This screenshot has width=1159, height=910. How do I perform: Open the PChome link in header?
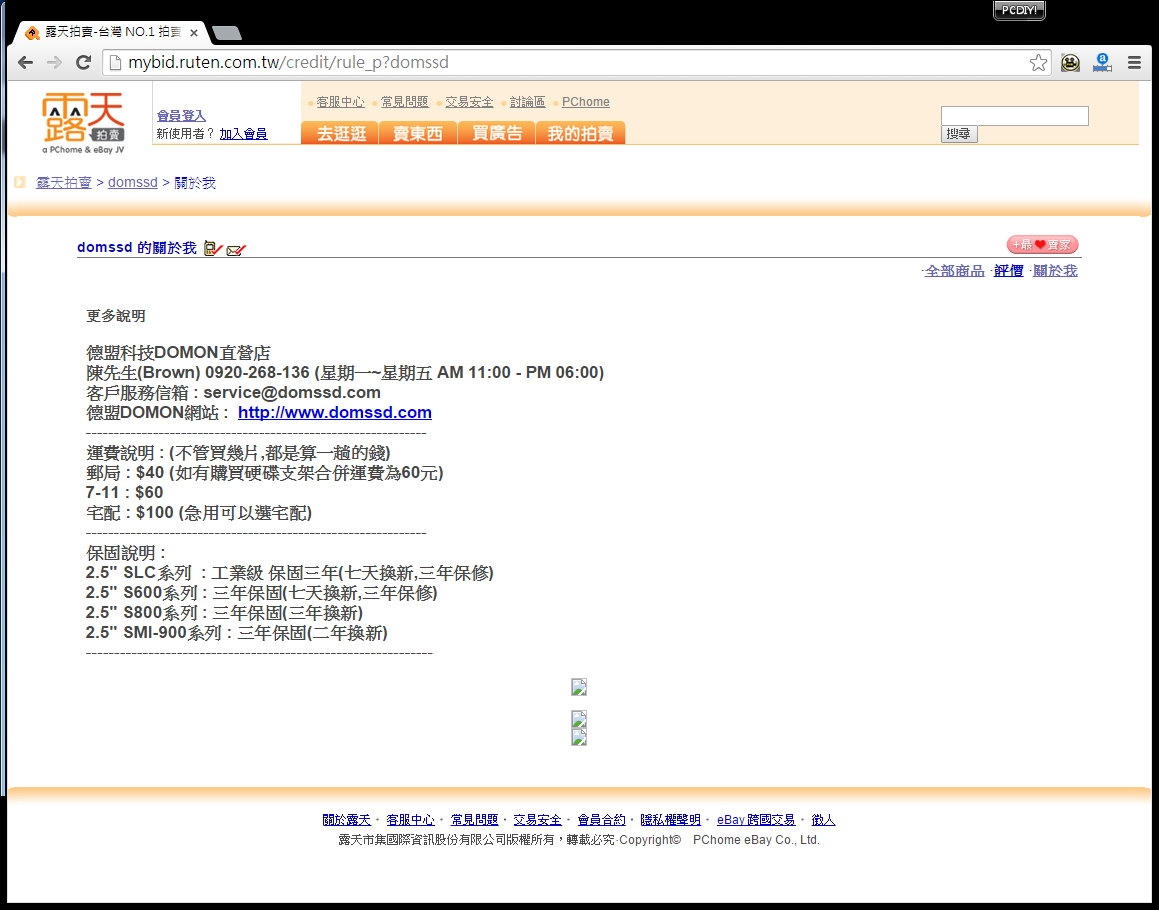point(585,102)
